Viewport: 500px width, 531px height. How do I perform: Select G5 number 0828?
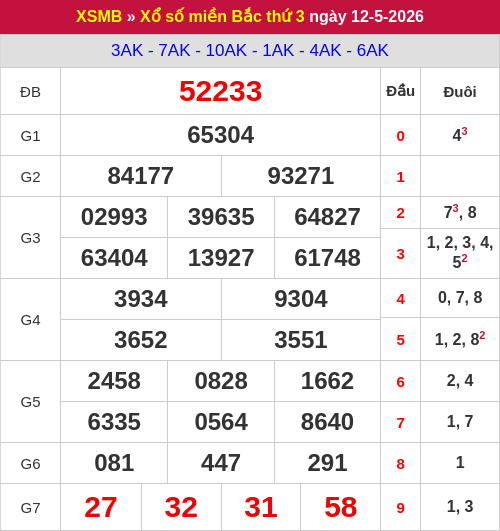221,381
